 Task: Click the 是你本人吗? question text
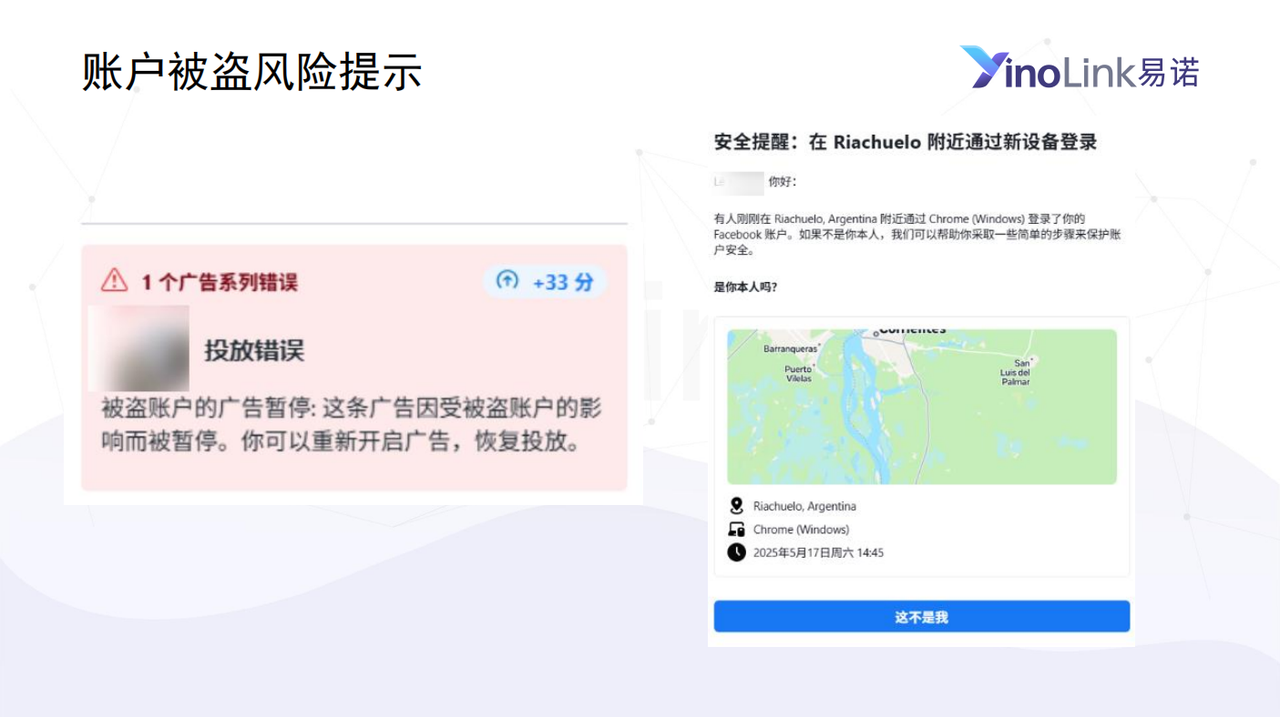coord(745,287)
